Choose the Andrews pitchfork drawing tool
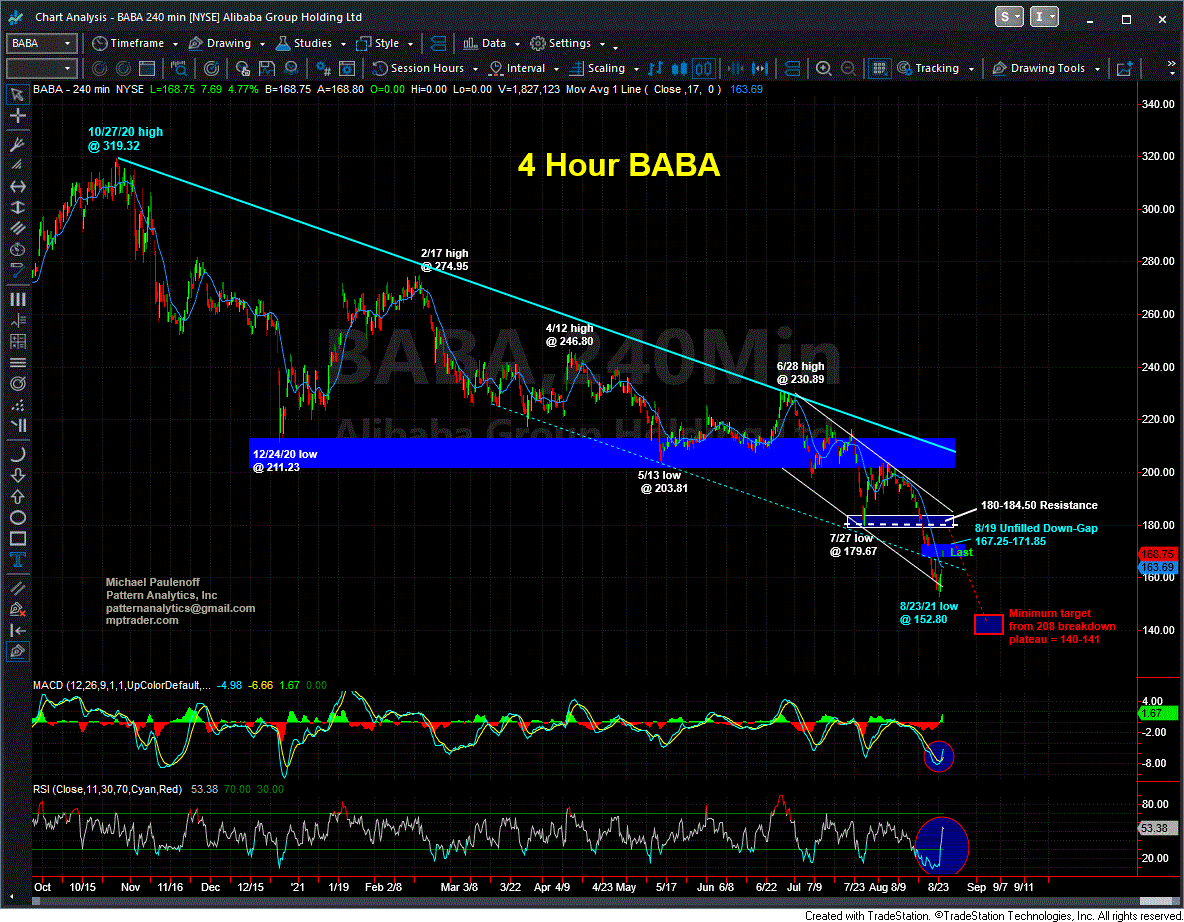1184x922 pixels. click(17, 144)
